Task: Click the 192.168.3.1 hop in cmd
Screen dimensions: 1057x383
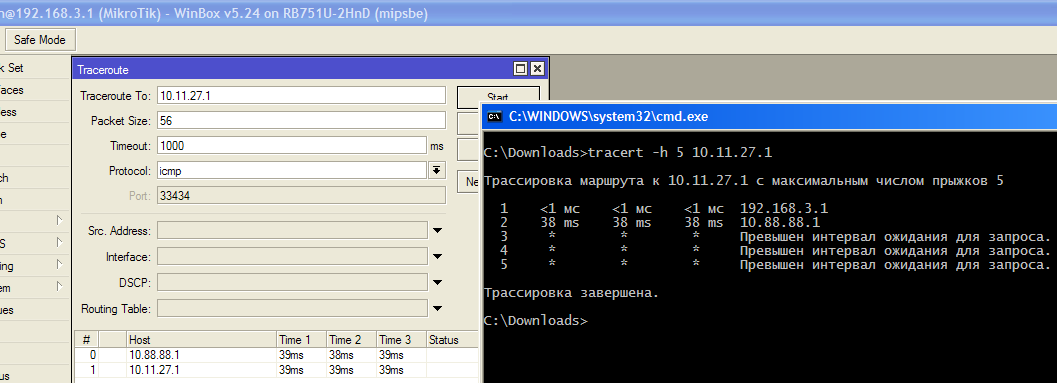Action: coord(784,208)
